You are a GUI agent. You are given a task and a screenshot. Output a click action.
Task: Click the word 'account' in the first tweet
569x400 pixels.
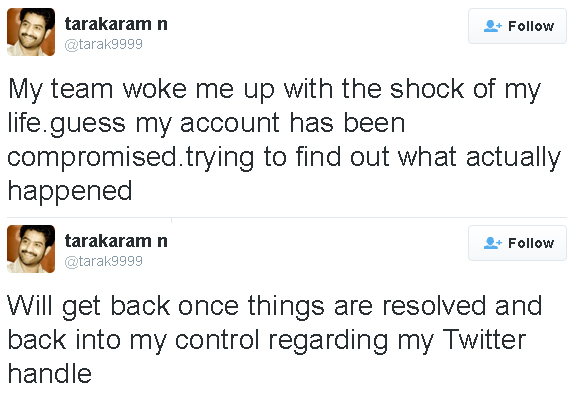(x=230, y=123)
